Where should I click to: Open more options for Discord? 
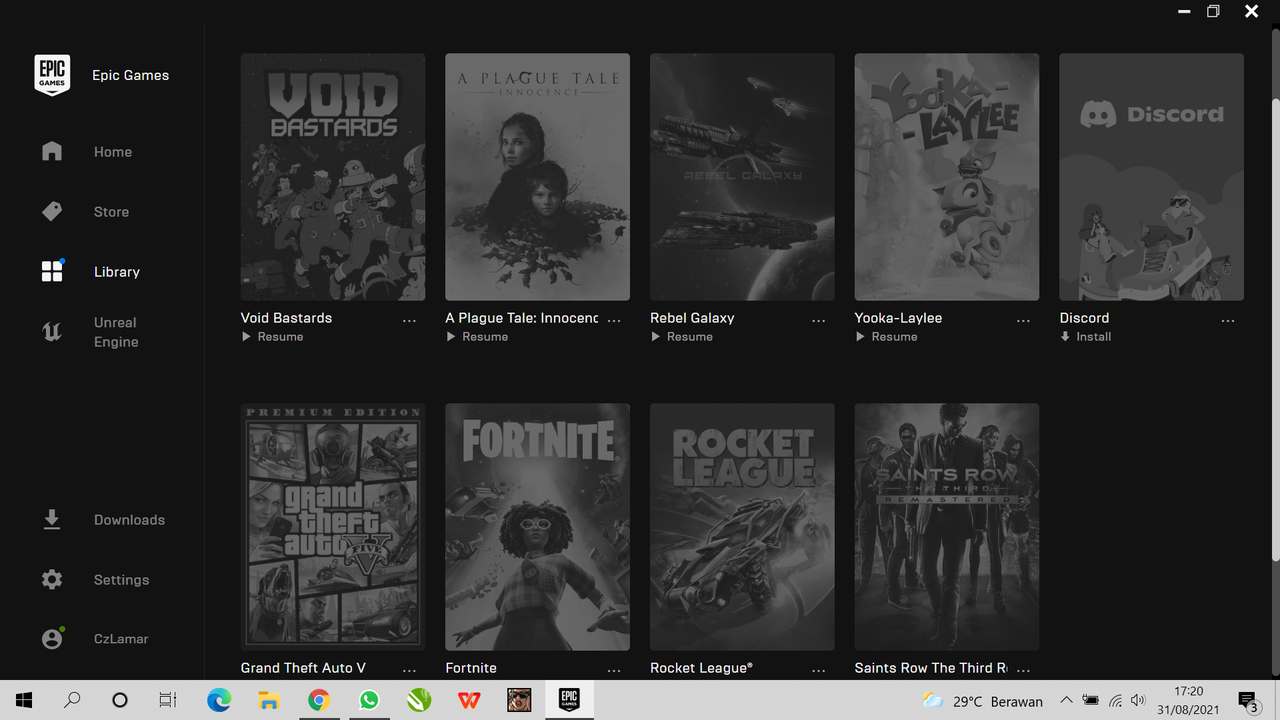tap(1228, 320)
